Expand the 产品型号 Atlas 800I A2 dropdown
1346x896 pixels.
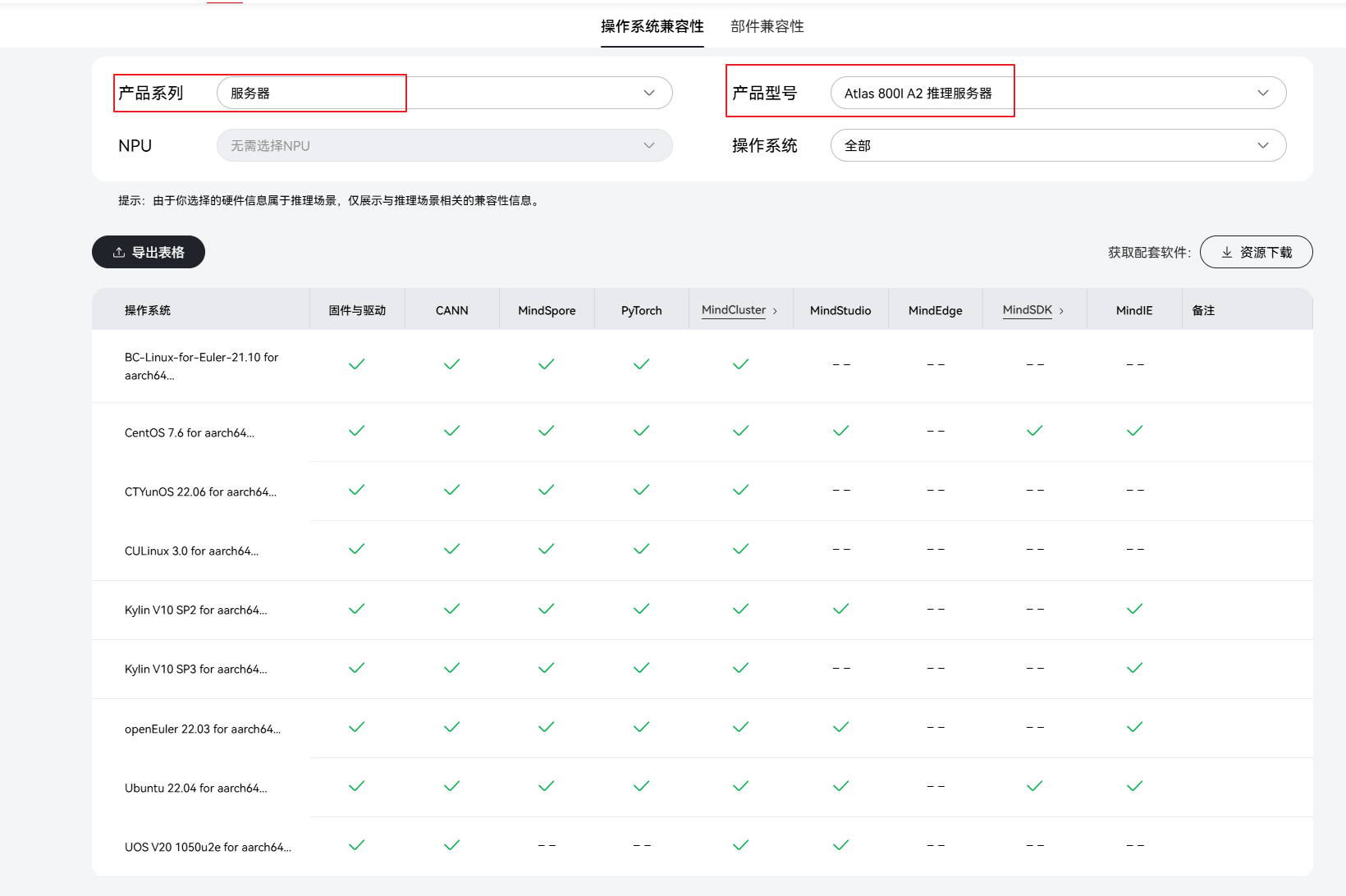pos(1057,94)
